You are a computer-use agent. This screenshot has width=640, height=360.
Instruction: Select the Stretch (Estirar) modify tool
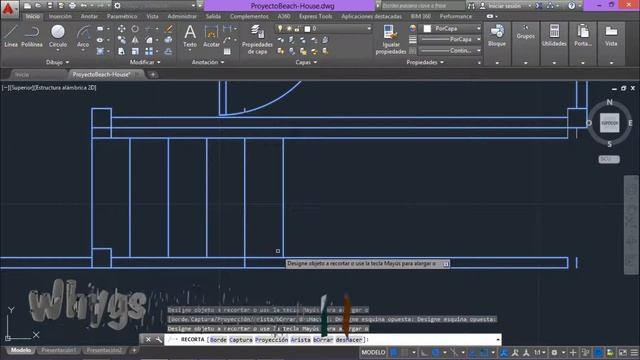[122, 51]
